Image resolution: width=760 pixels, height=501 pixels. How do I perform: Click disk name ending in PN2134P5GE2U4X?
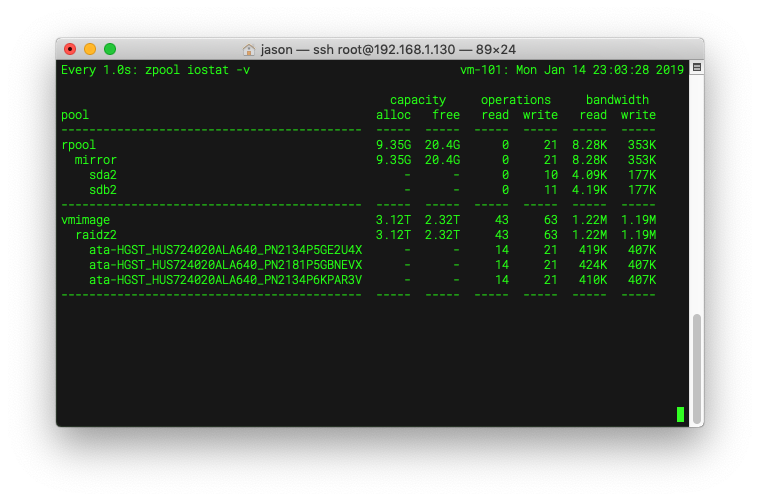(x=225, y=250)
